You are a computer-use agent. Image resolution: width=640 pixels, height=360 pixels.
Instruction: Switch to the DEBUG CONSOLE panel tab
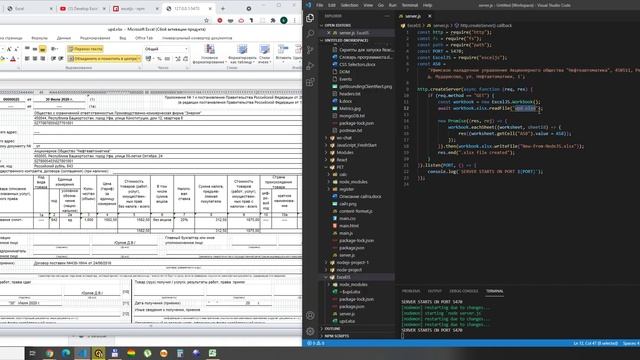(x=463, y=291)
